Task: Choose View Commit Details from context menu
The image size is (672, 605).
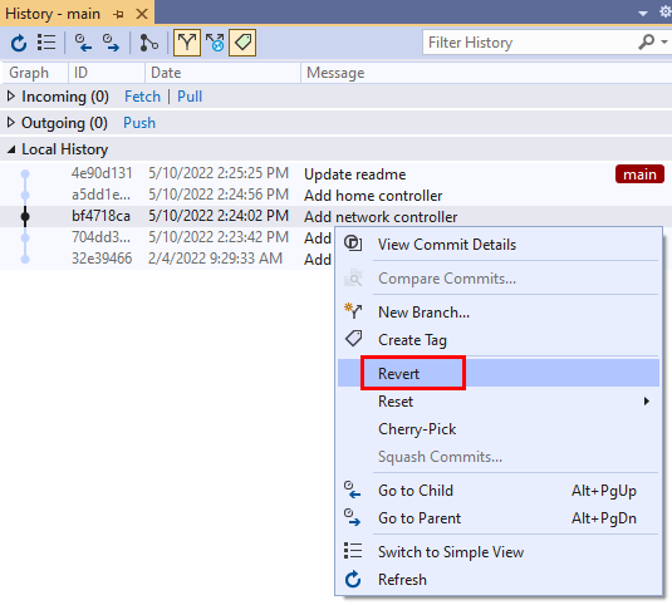Action: coord(498,245)
